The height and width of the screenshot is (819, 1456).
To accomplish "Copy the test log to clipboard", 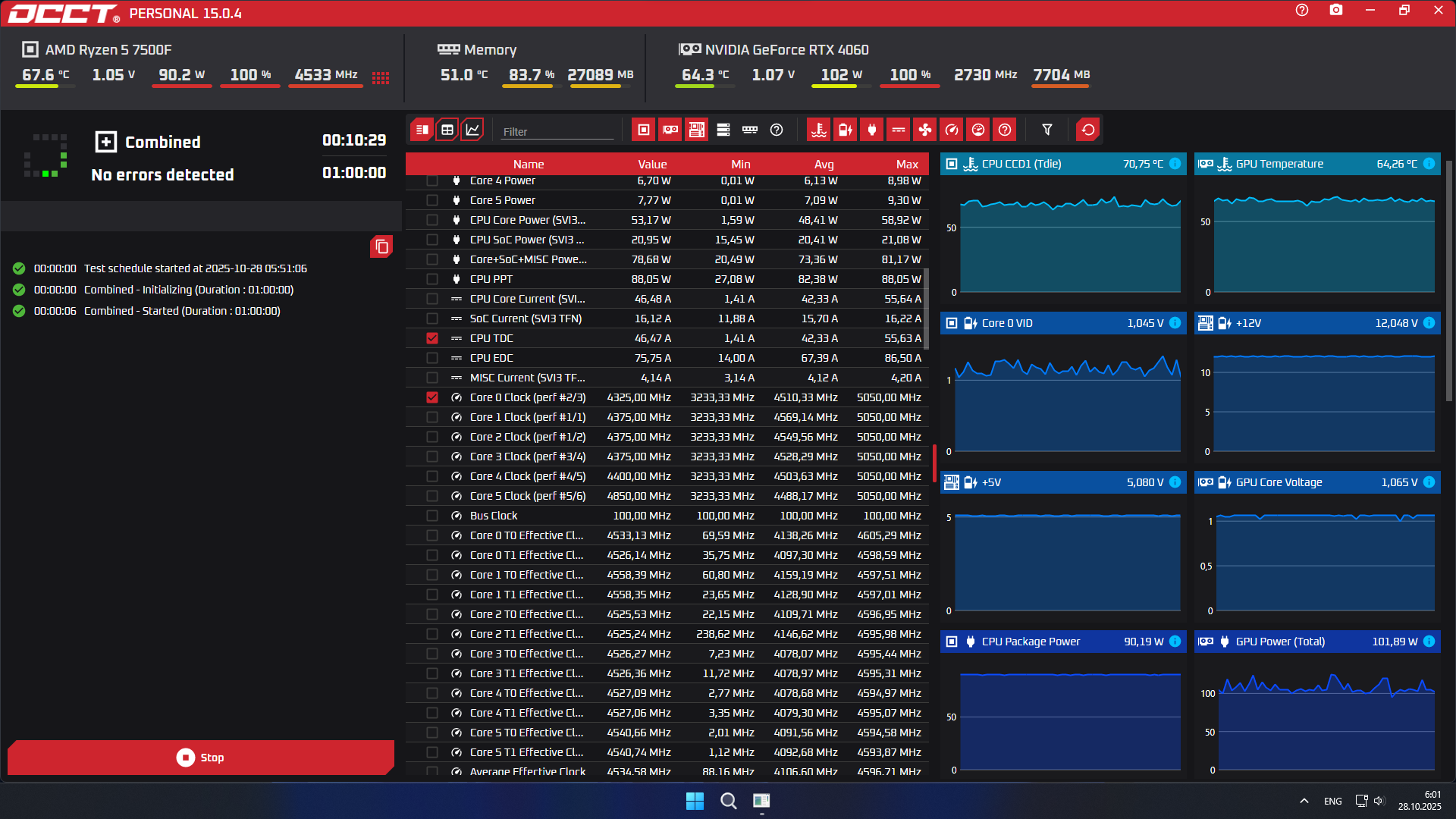I will (381, 246).
